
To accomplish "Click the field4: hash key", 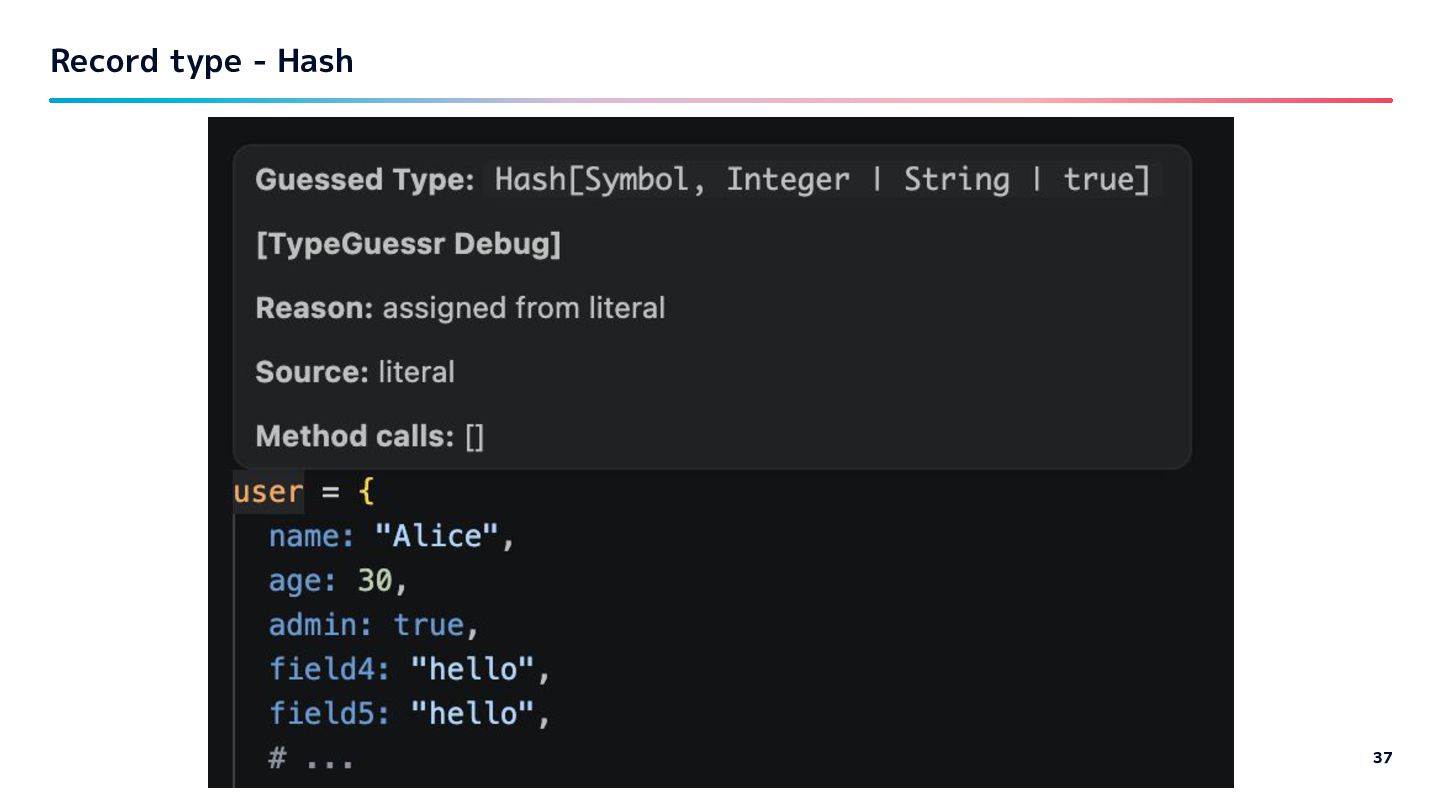I will pyautogui.click(x=330, y=669).
